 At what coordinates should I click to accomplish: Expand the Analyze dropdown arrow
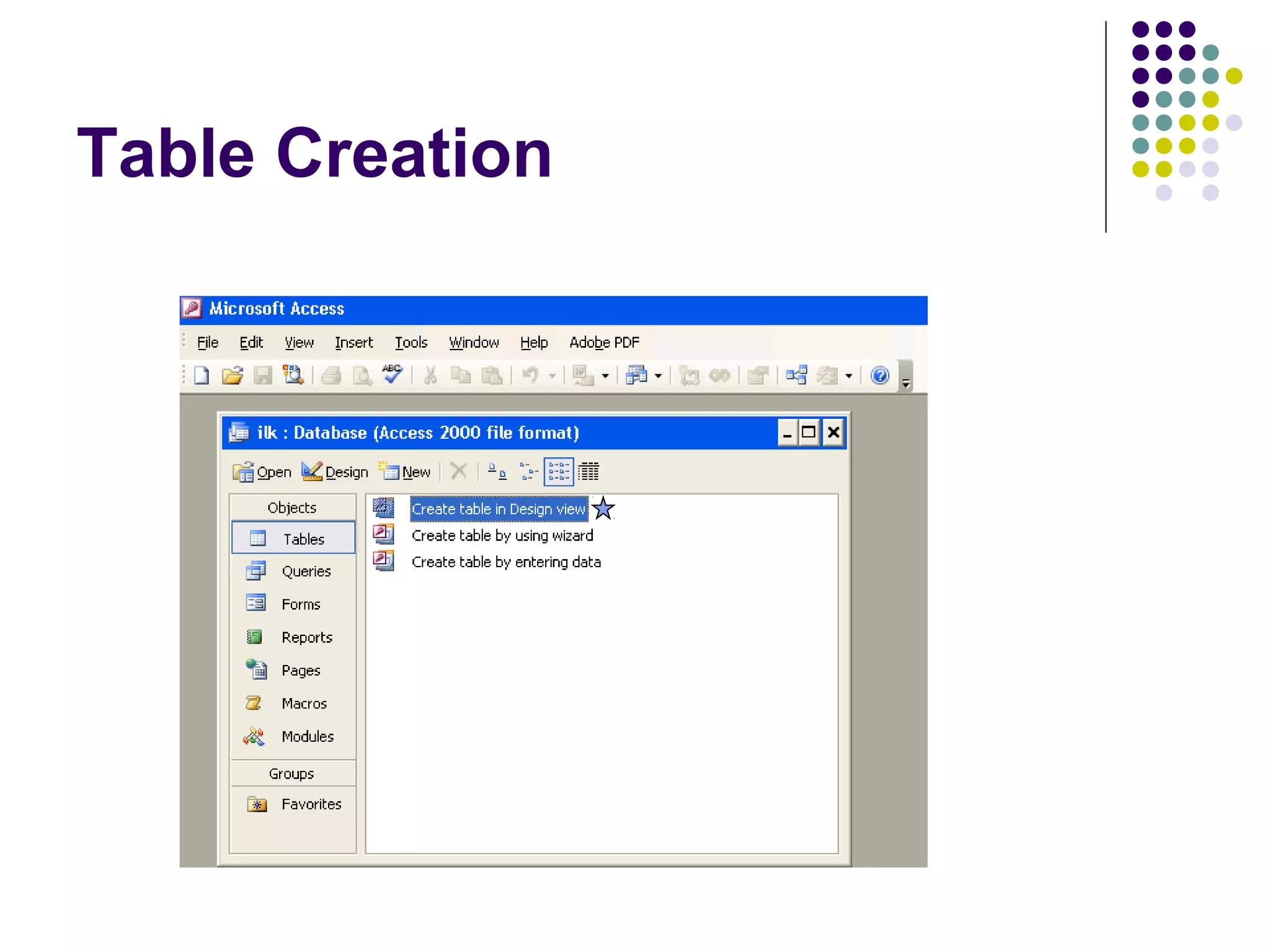[659, 376]
